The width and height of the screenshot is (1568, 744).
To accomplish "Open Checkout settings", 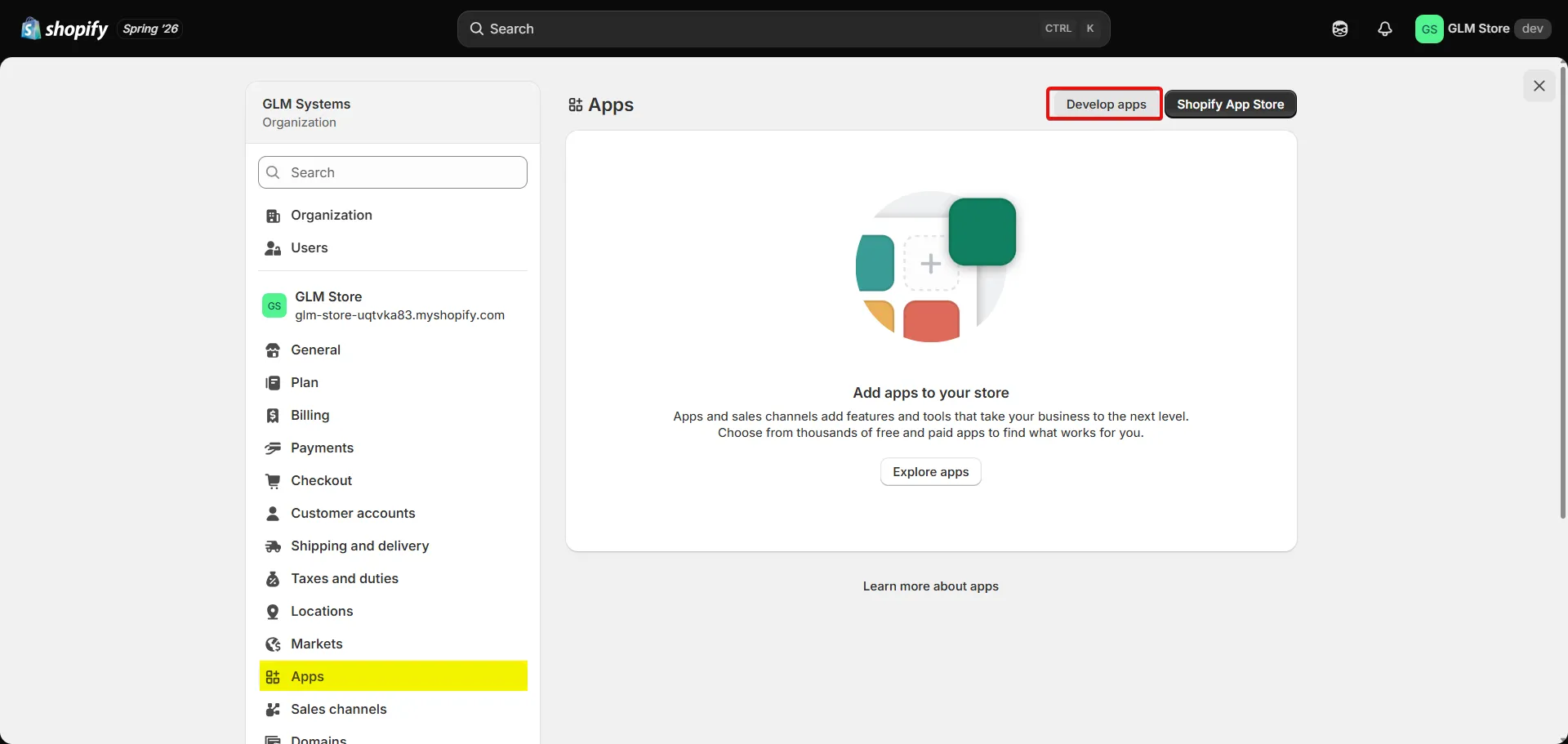I will coord(393,480).
